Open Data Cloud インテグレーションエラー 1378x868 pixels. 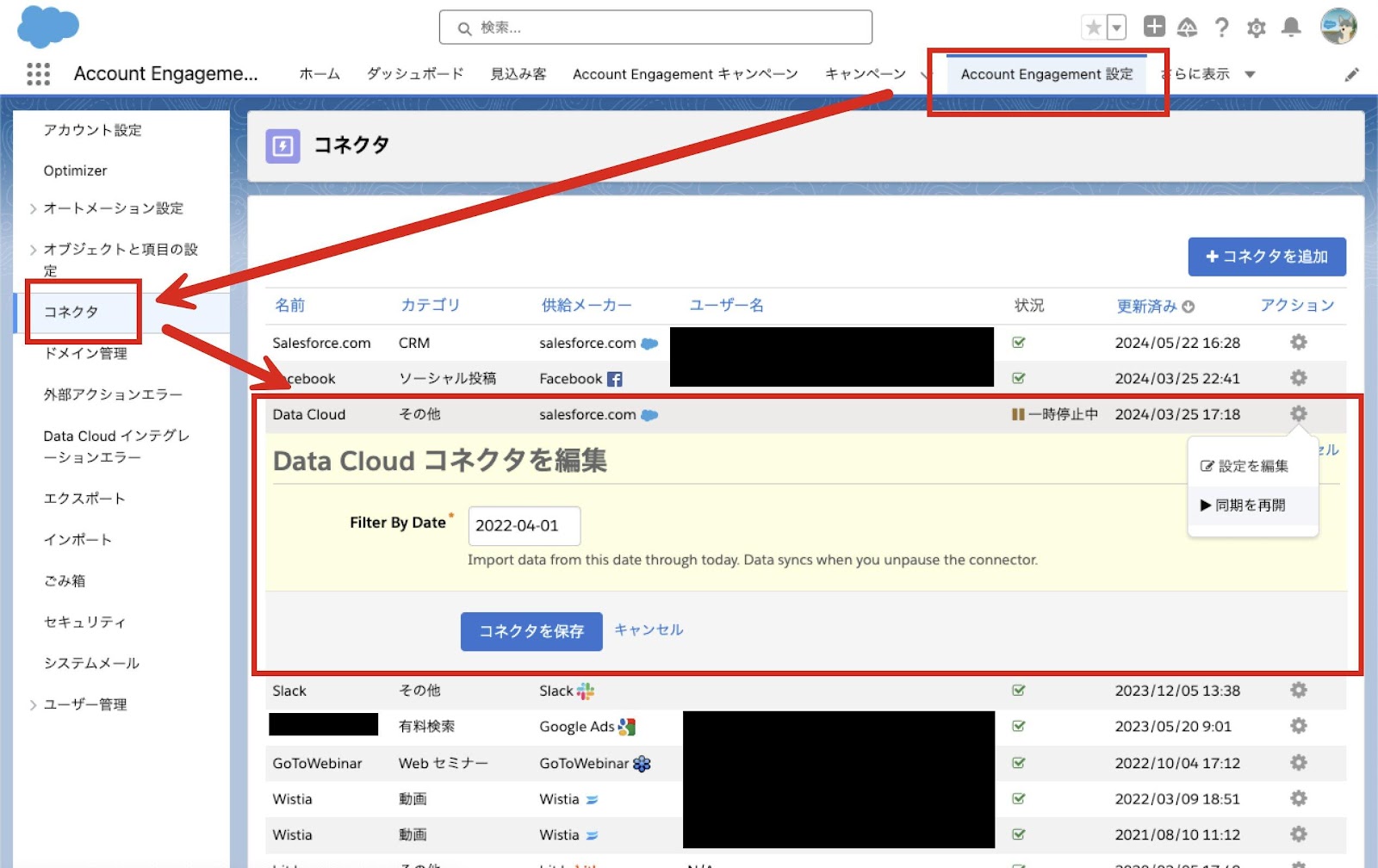pyautogui.click(x=116, y=446)
